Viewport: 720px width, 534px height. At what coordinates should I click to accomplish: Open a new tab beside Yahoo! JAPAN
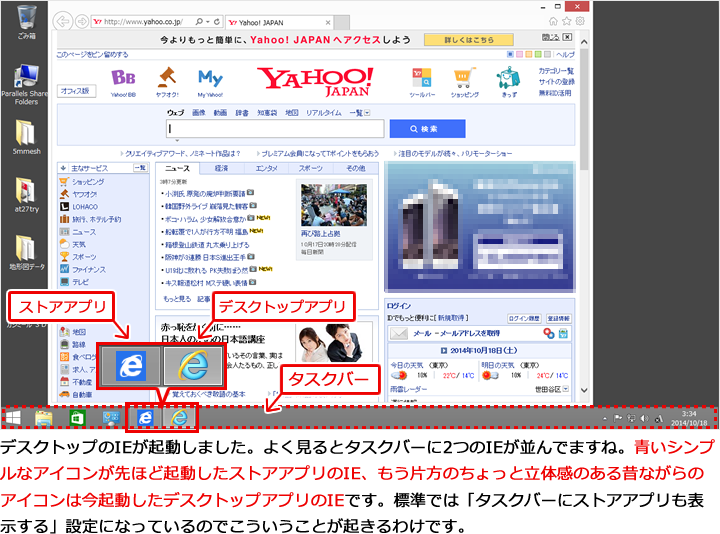[x=342, y=22]
